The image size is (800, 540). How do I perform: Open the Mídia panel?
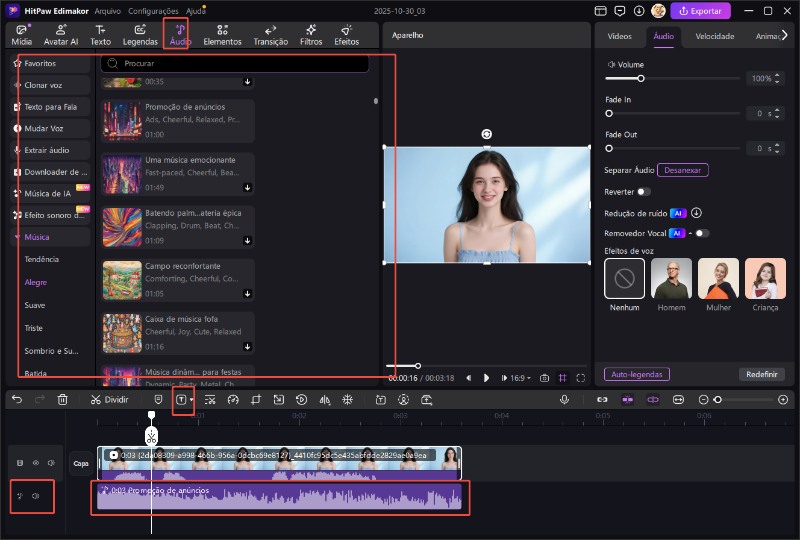[x=21, y=35]
